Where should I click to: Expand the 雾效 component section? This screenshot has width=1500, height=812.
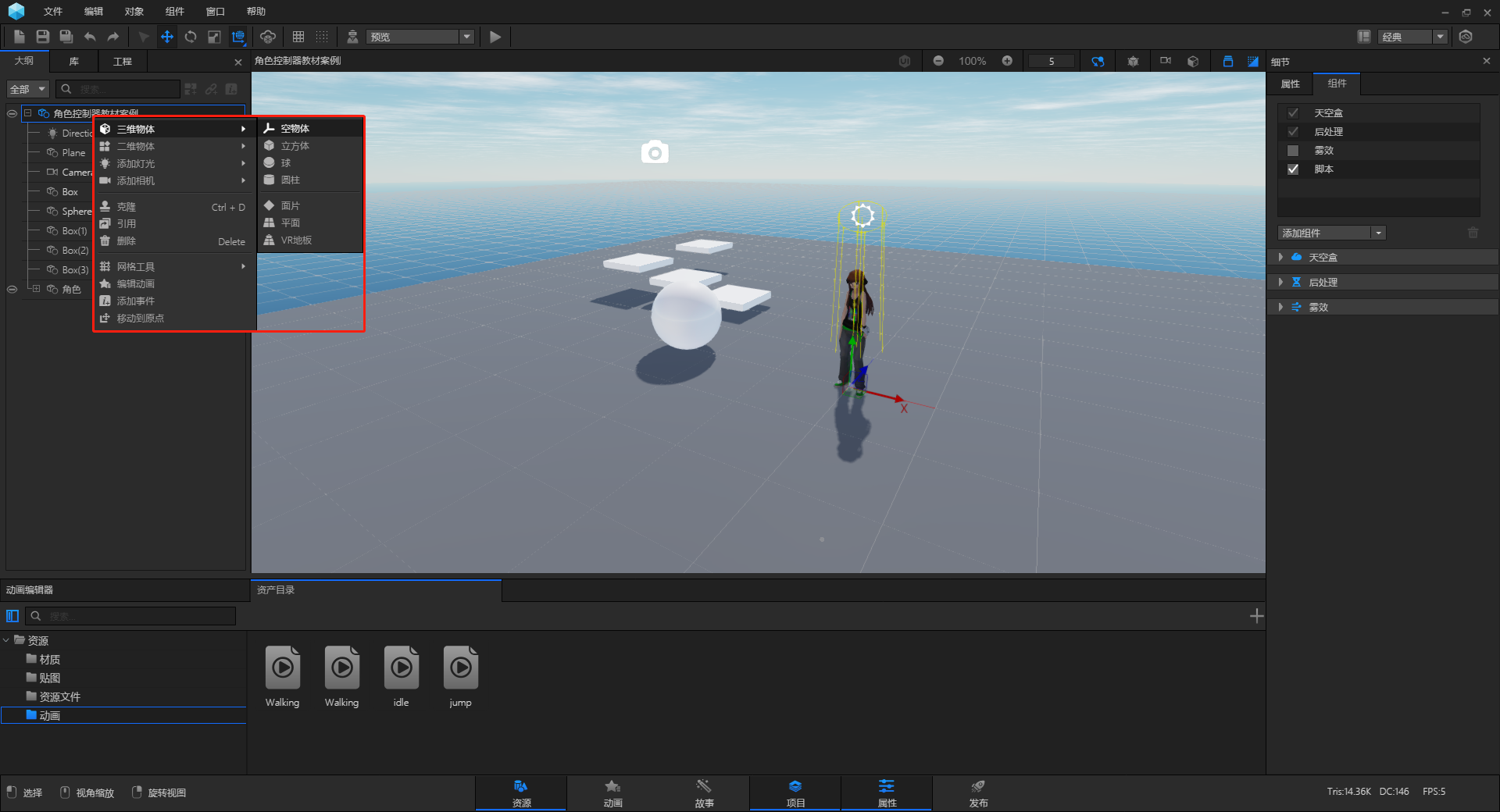[1280, 307]
